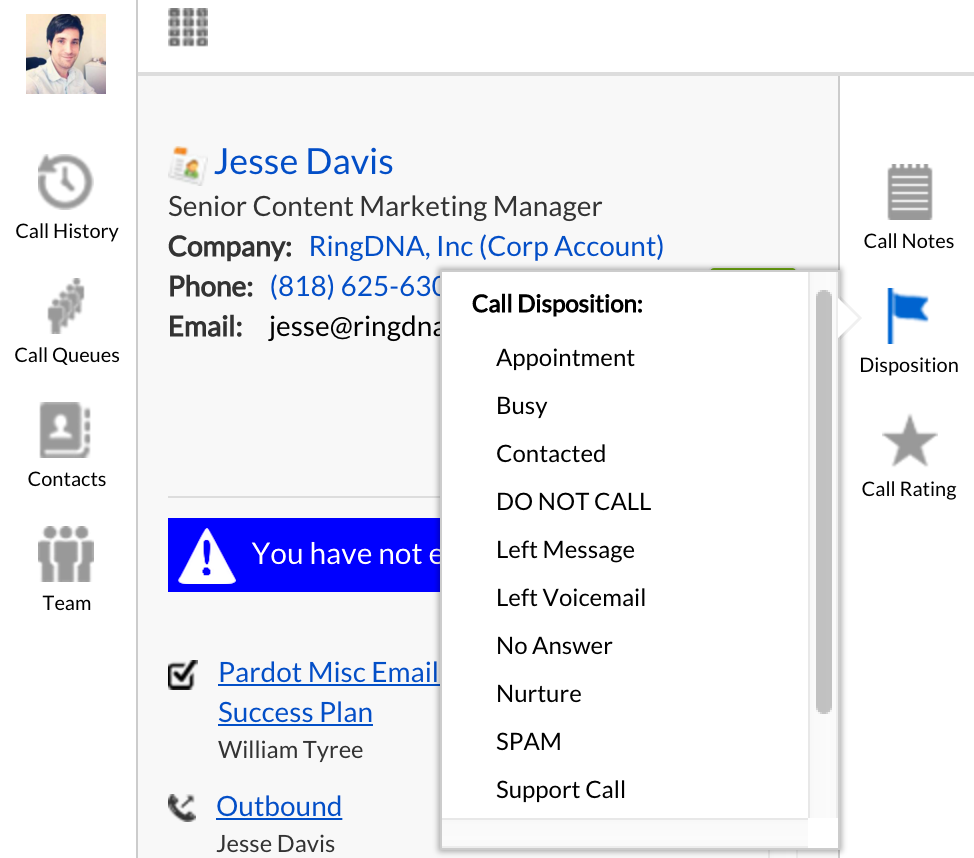Click the (818) 625 phone number link
Screen dimensions: 974x858
pos(355,286)
